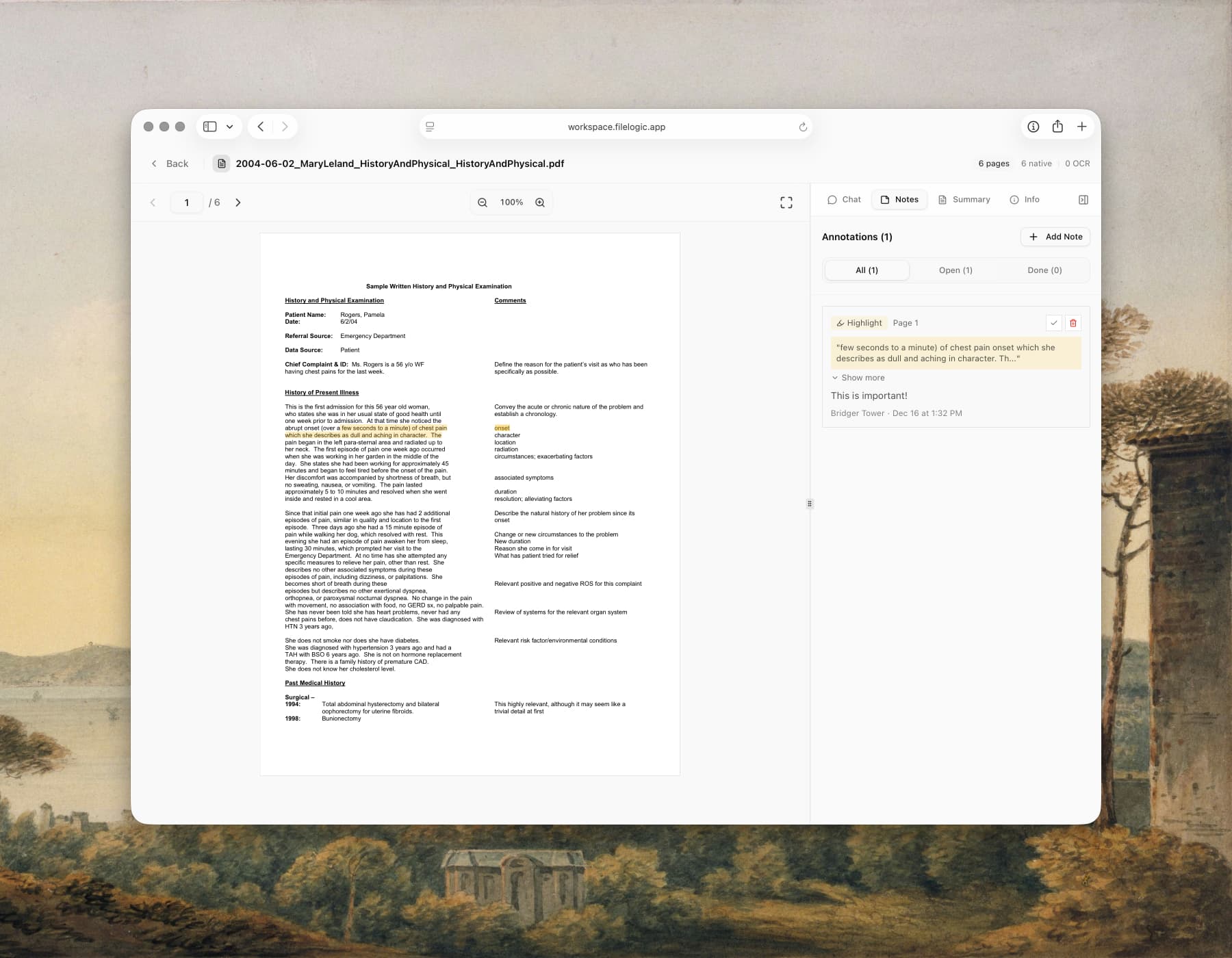Click the document icon beside the PDF filename

coord(220,164)
